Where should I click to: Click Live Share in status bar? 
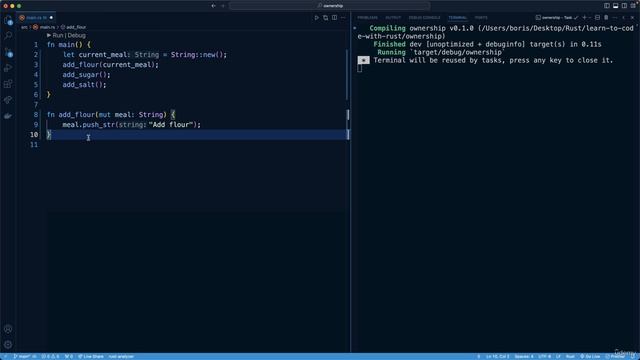point(91,356)
